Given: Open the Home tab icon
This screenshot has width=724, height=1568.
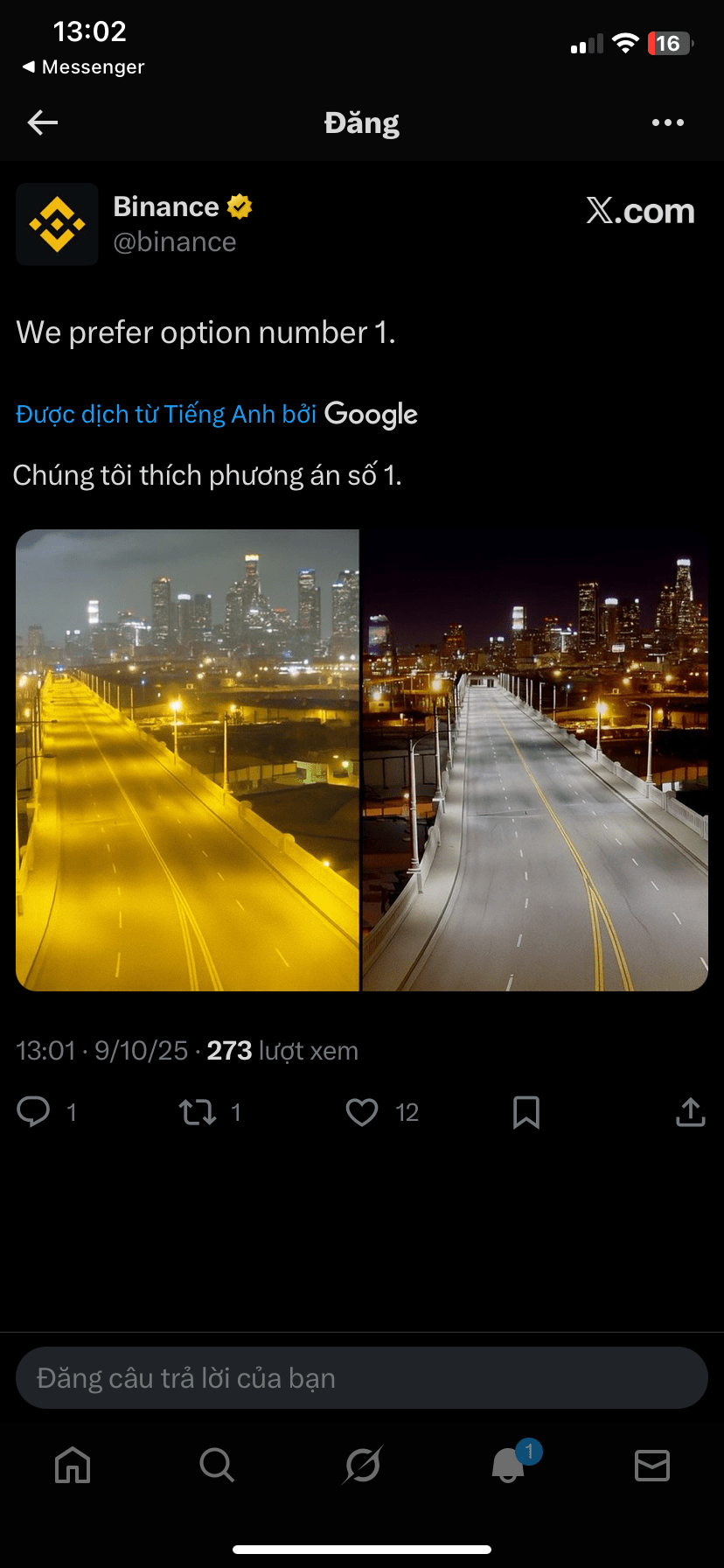Looking at the screenshot, I should pos(73,1464).
